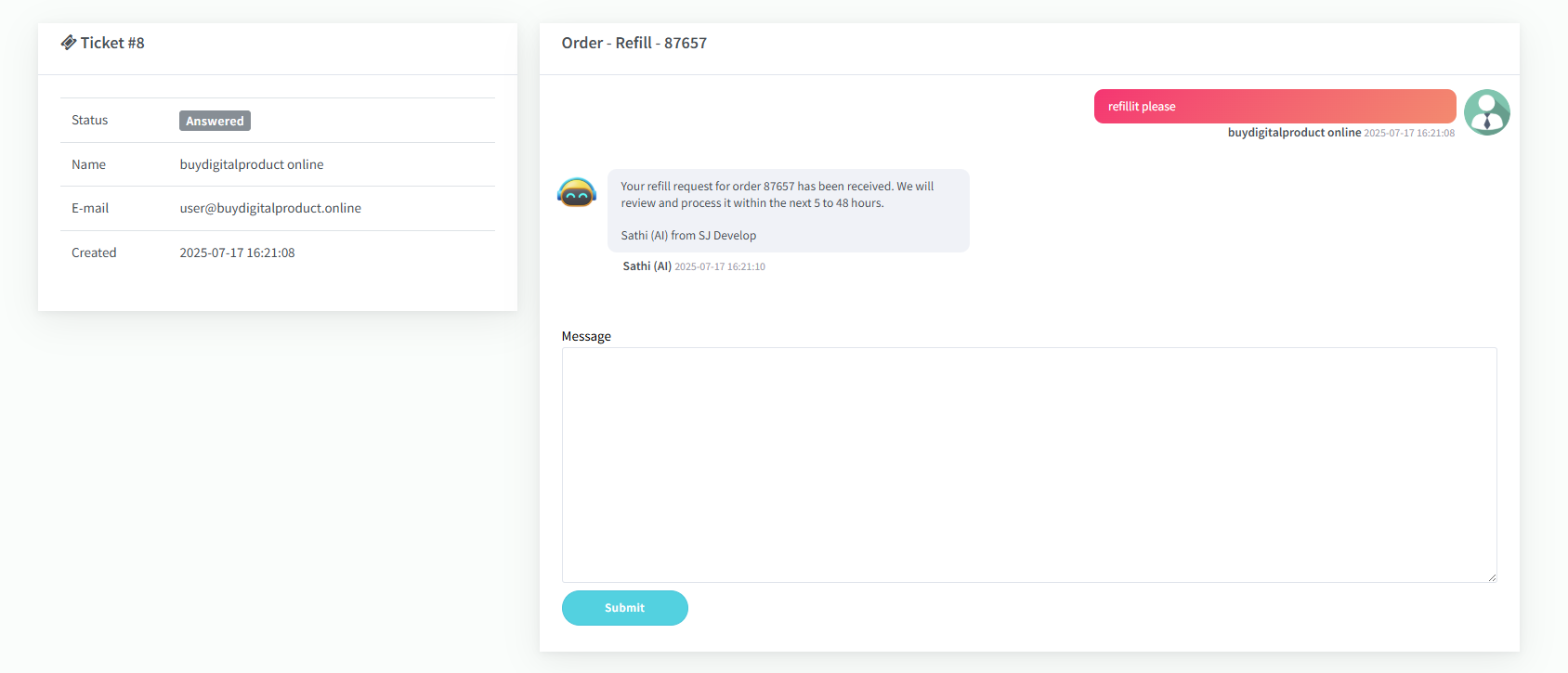Click the 'Sathi (AI)' name below reply

[x=647, y=266]
